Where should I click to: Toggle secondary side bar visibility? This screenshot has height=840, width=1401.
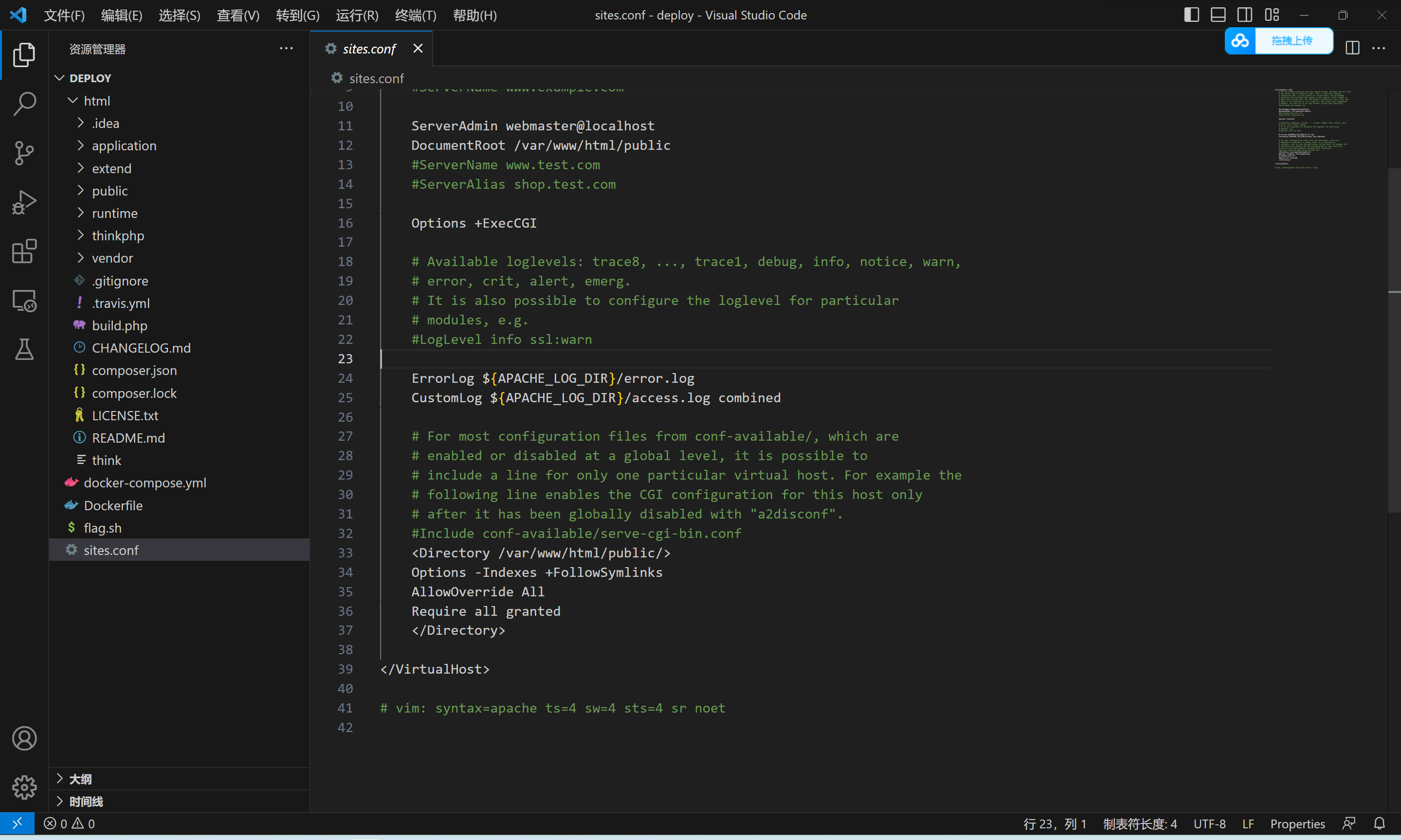tap(1245, 15)
